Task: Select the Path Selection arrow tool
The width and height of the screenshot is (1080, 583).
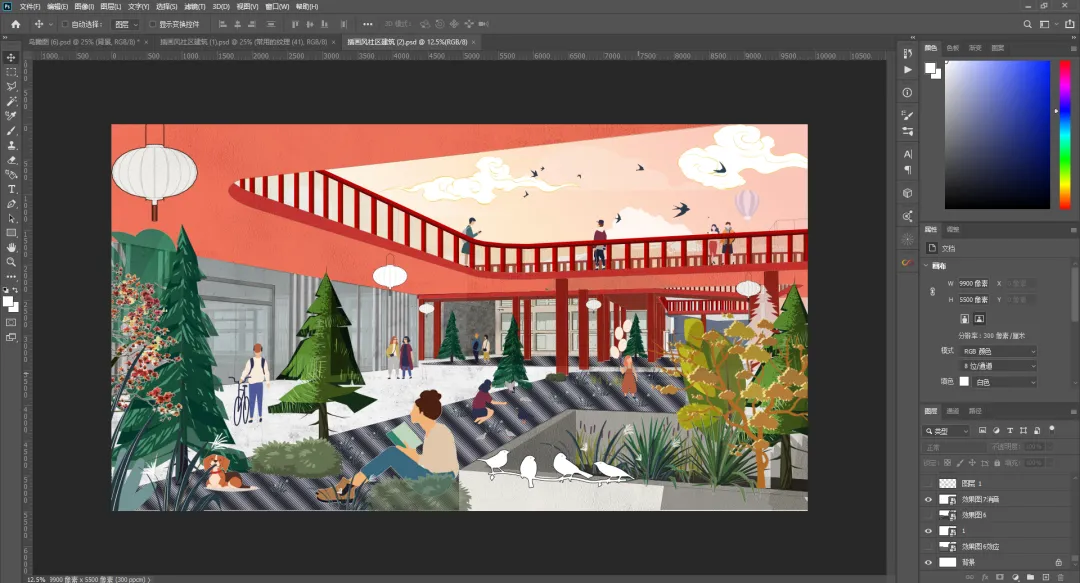Action: click(x=11, y=218)
